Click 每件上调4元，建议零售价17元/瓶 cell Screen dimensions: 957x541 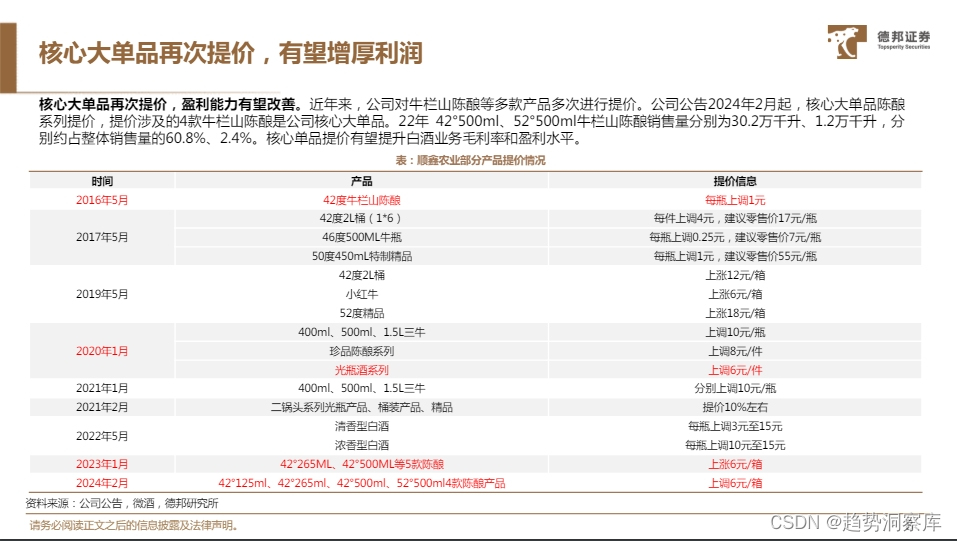point(735,219)
